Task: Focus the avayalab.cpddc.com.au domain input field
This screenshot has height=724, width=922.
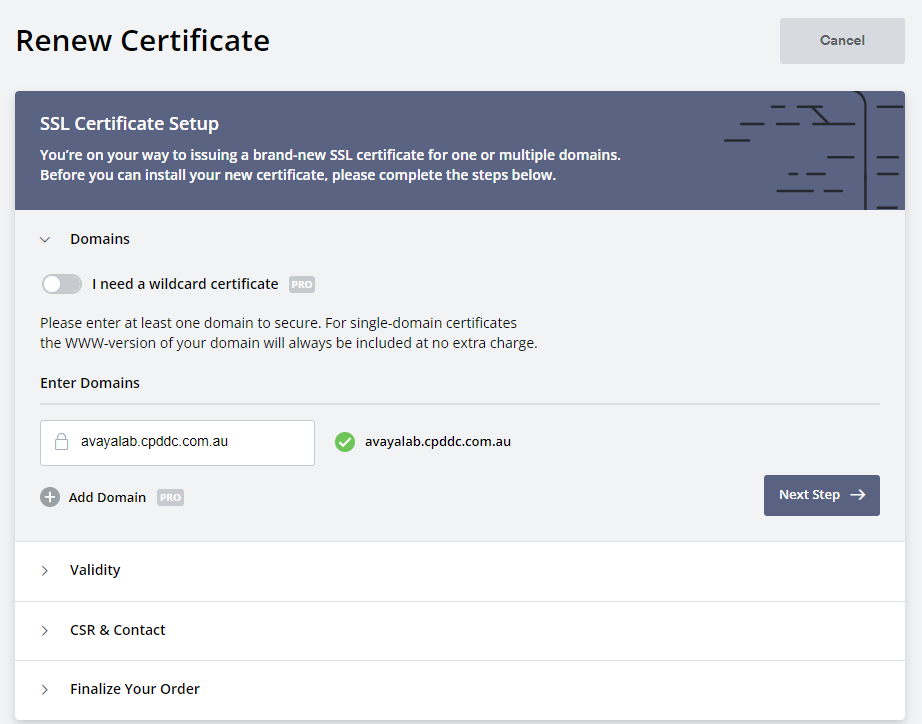Action: (x=177, y=443)
